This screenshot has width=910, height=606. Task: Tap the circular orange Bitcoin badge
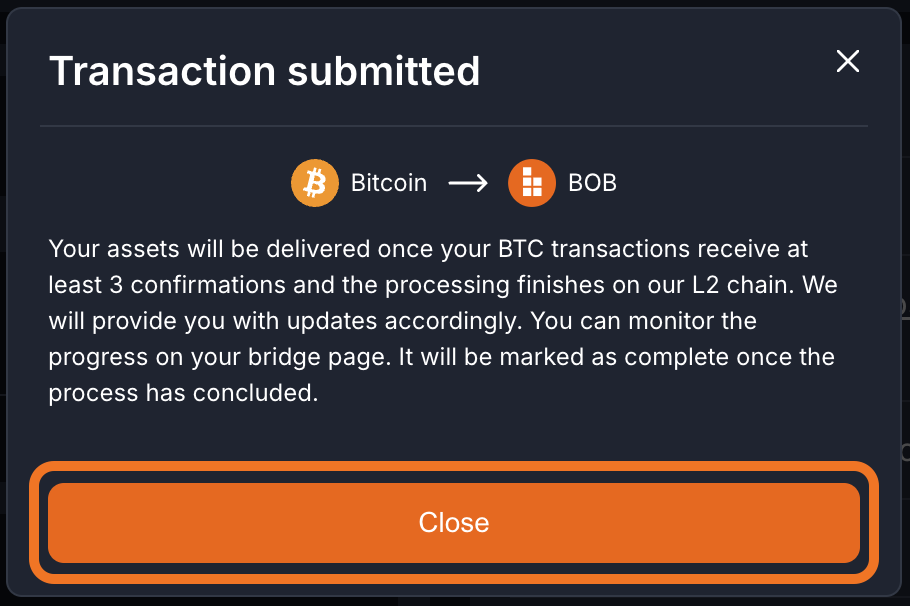[314, 183]
